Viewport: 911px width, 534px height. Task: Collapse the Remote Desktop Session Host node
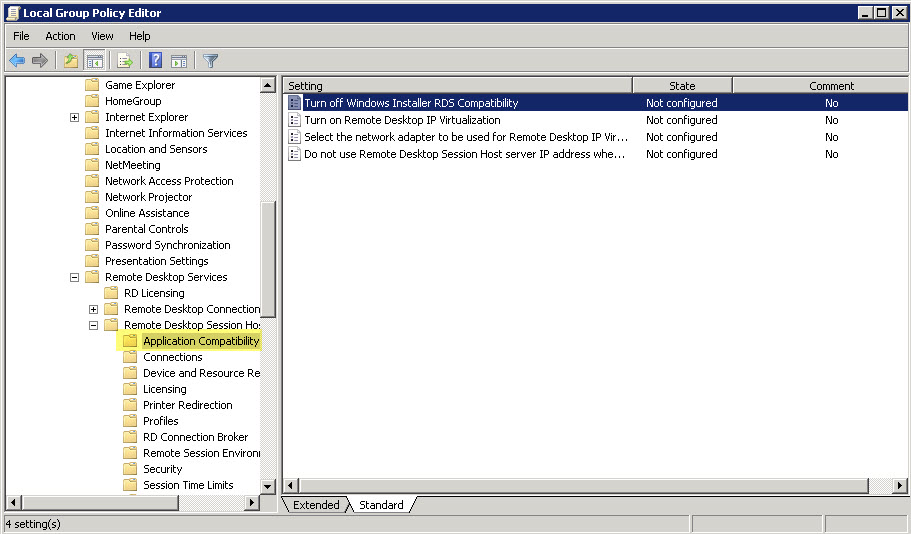click(94, 325)
